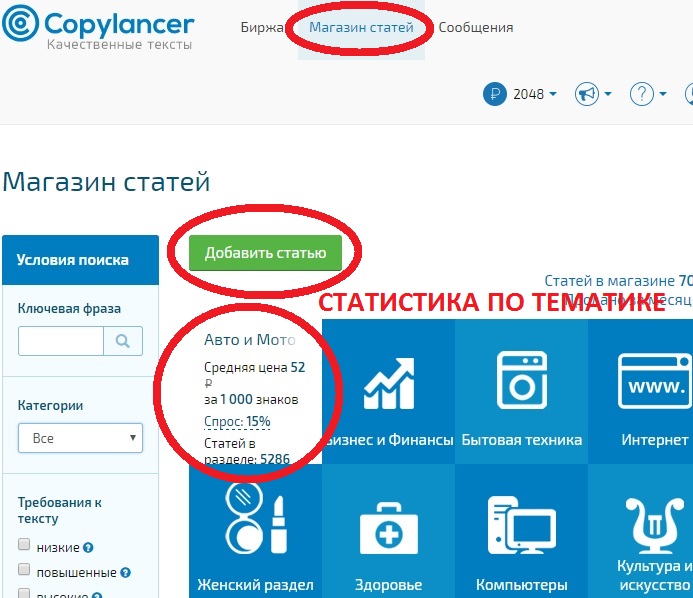Open the Авто и Мото category
Image resolution: width=693 pixels, height=598 pixels.
[x=250, y=340]
